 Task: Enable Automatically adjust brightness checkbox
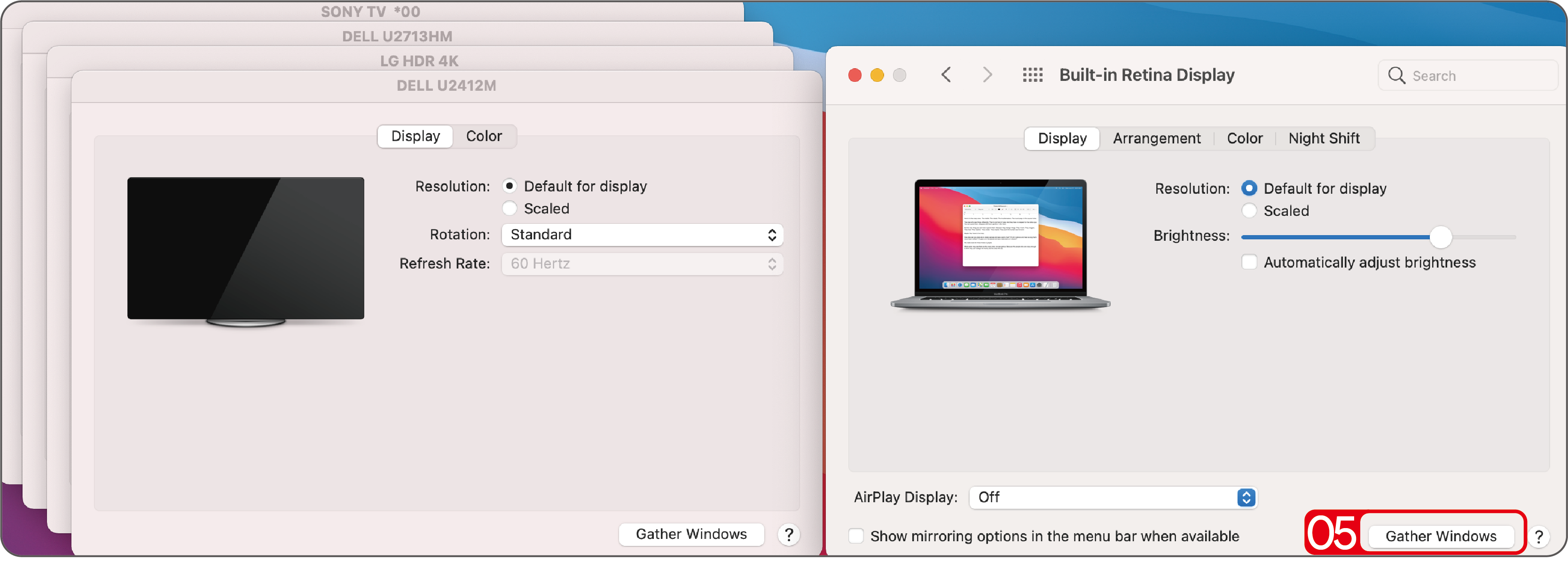point(1249,262)
